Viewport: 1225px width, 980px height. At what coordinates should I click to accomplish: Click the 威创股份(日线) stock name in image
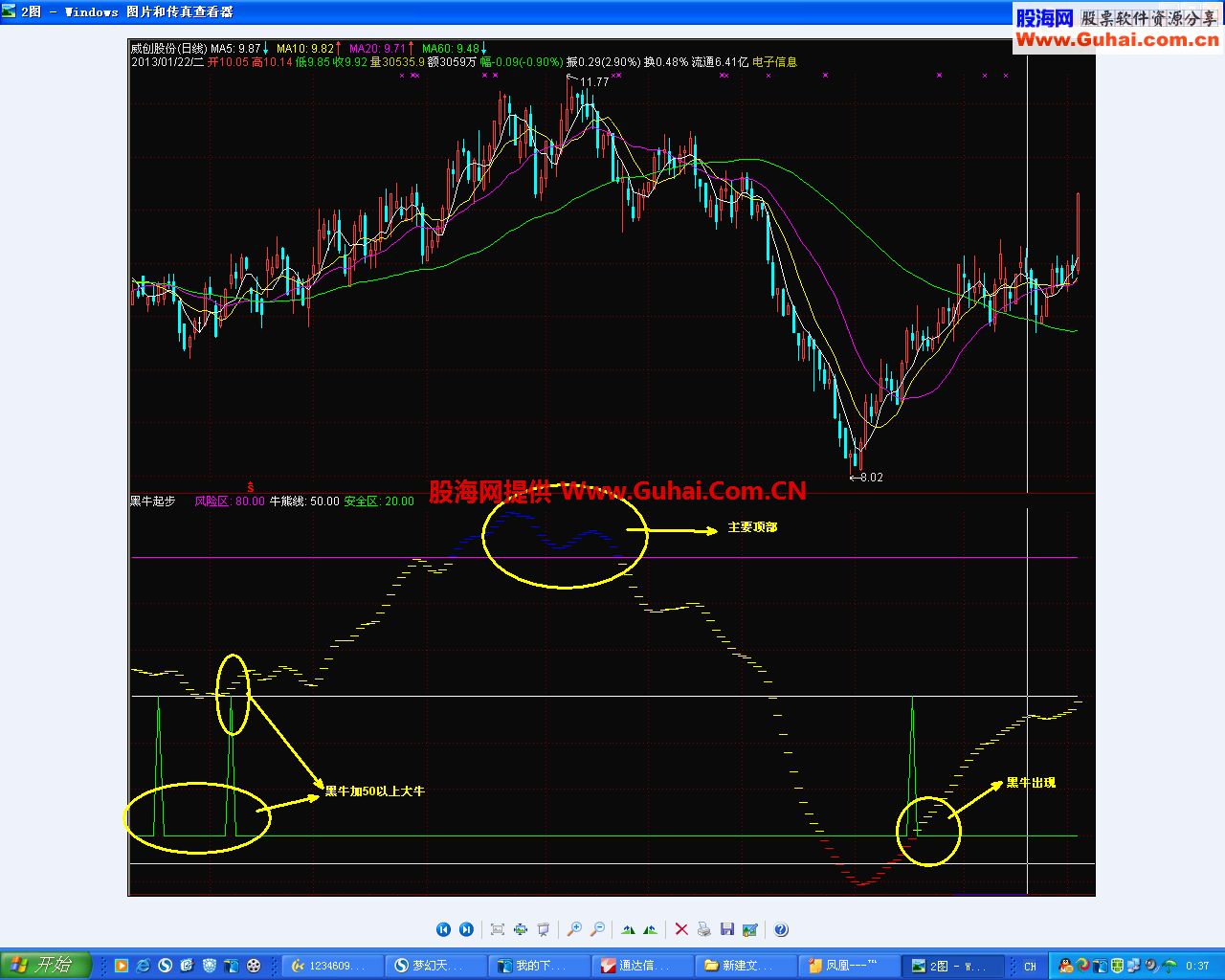pos(168,49)
